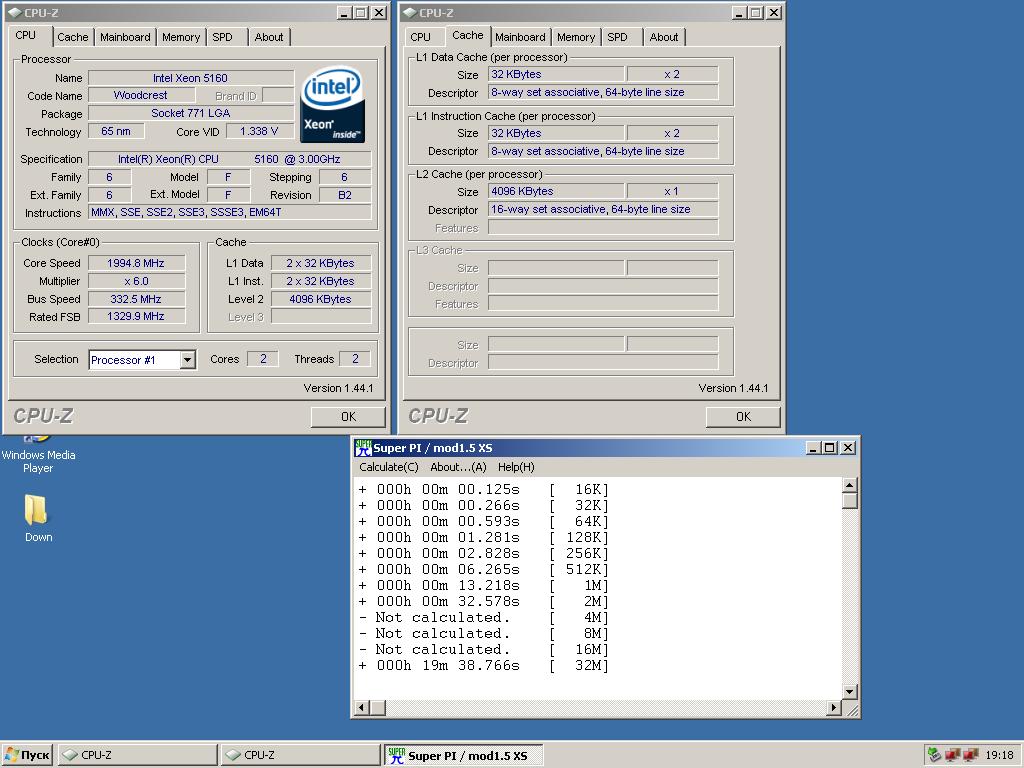Screen dimensions: 1024x768
Task: Click the first system tray icon
Action: coord(935,755)
